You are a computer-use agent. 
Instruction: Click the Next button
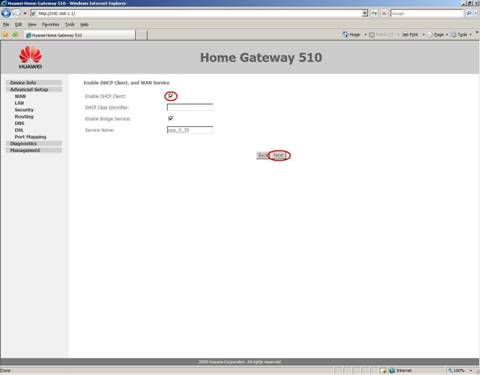click(279, 155)
